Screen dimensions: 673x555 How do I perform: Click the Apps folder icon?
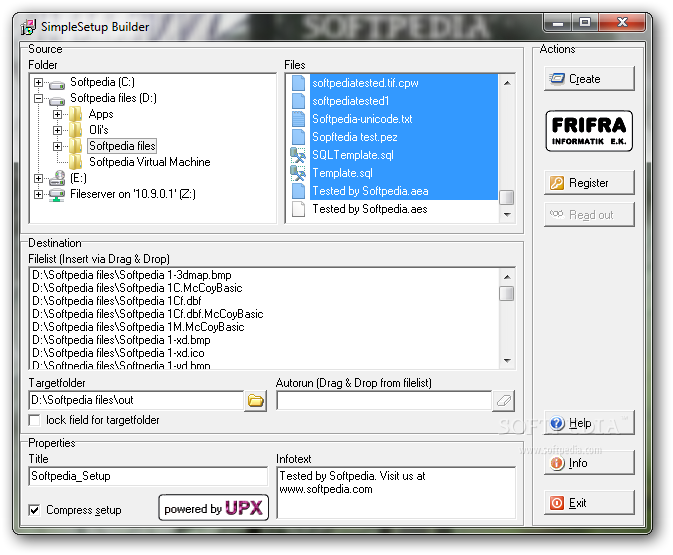(x=75, y=114)
